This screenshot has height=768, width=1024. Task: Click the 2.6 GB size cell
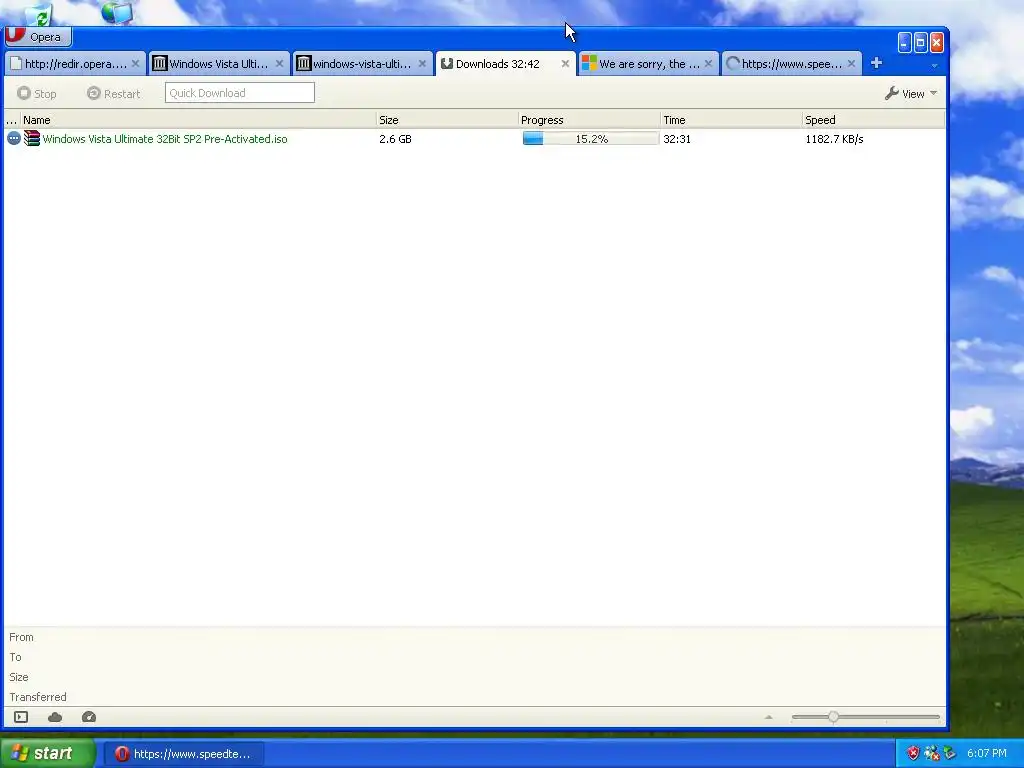[395, 139]
